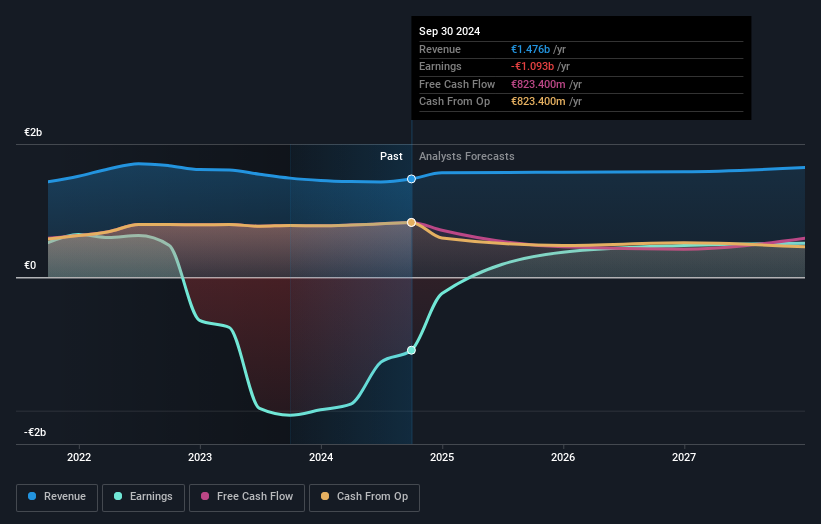Click the 'Cash From Op' row label in tooltip
Viewport: 821px width, 524px height.
[454, 102]
